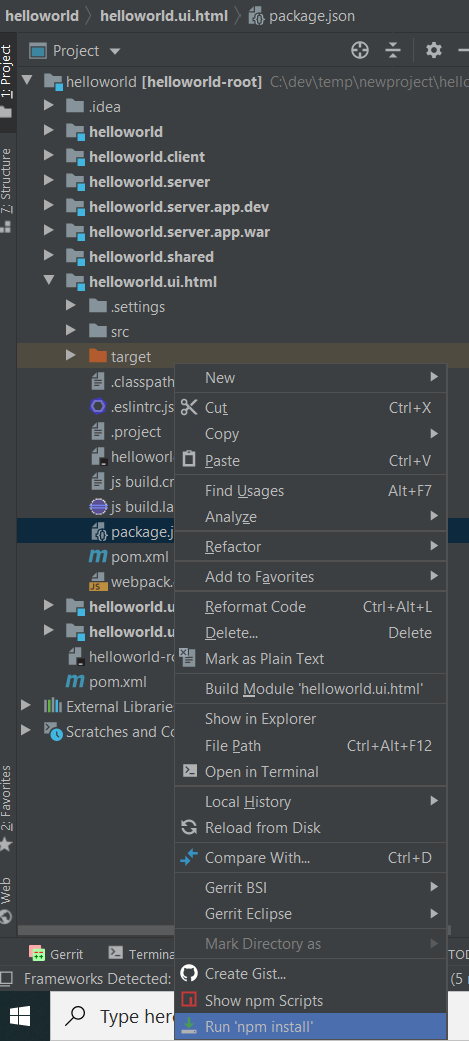Open the Gerrit tool window tab

(x=56, y=954)
